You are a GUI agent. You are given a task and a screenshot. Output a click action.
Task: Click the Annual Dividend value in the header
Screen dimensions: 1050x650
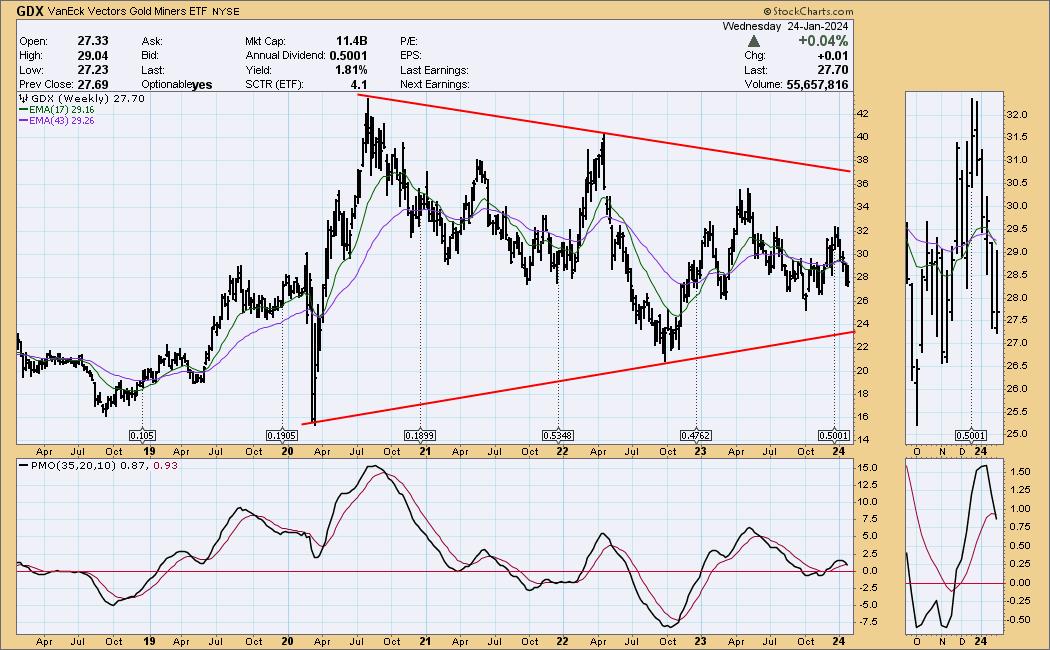coord(348,56)
